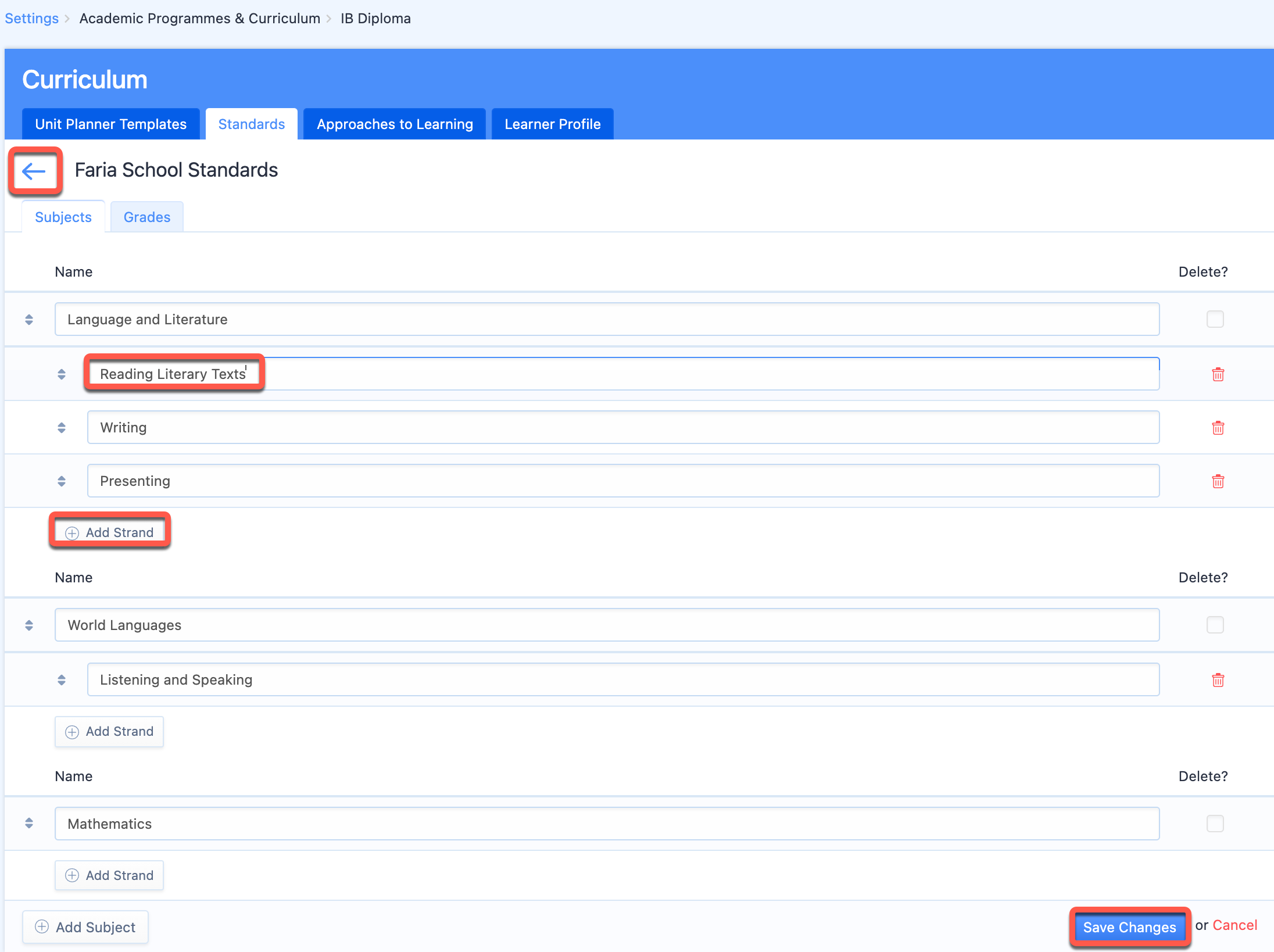1274x952 pixels.
Task: Edit the Listening and Speaking field
Action: tap(624, 679)
